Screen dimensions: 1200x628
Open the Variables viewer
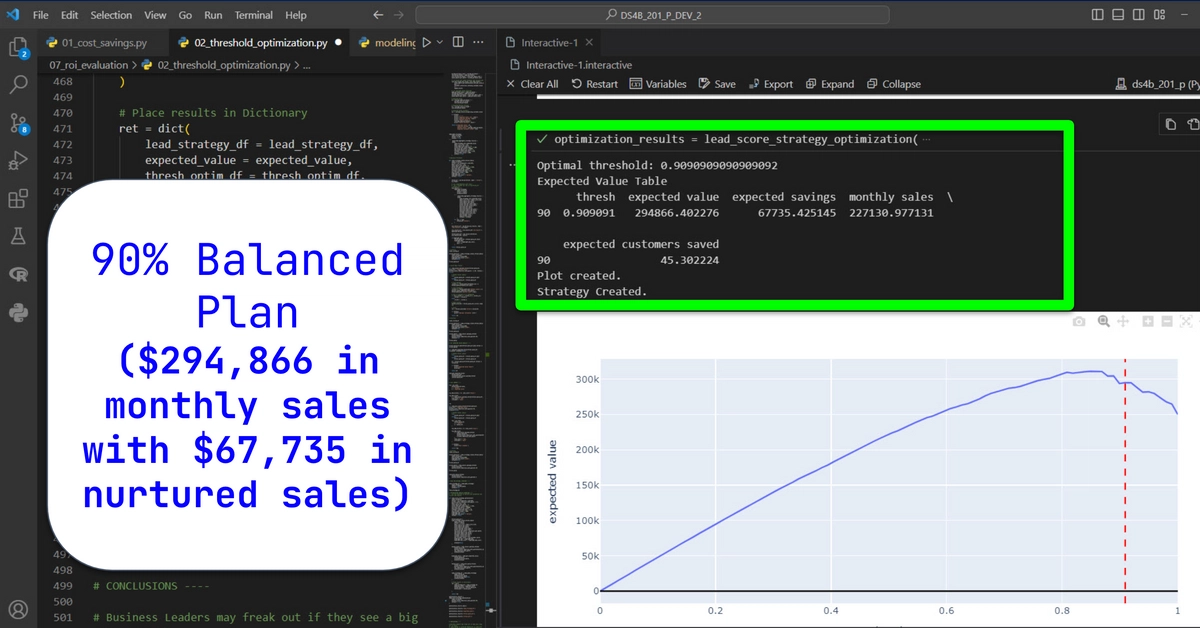coord(657,84)
